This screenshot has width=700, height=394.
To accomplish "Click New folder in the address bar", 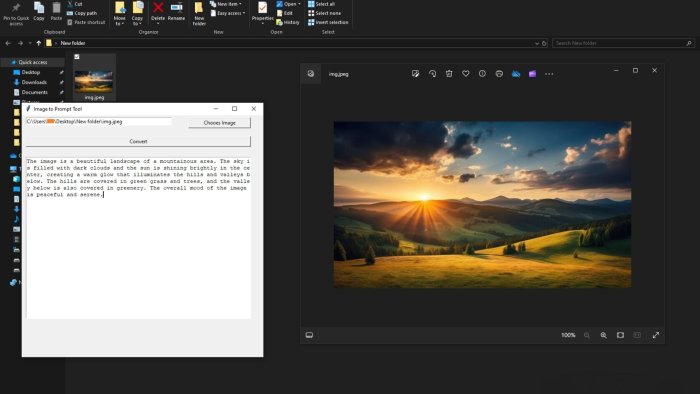I will [73, 43].
